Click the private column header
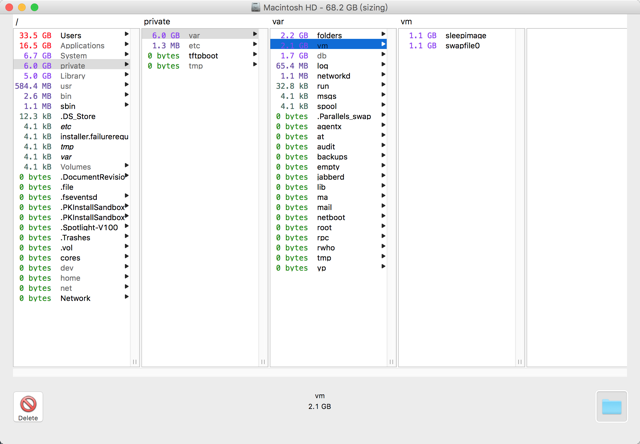 157,22
